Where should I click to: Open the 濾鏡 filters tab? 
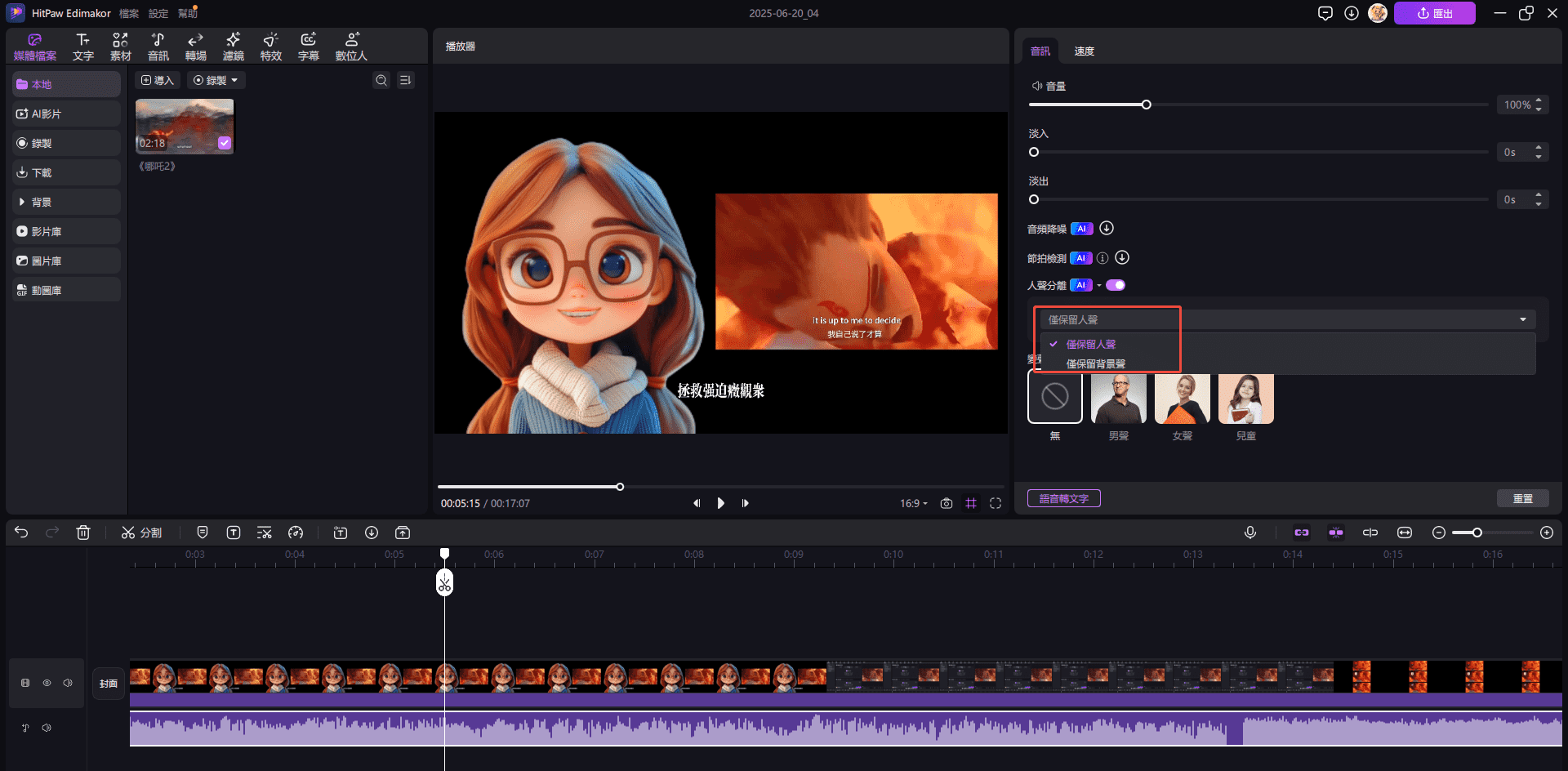click(234, 47)
